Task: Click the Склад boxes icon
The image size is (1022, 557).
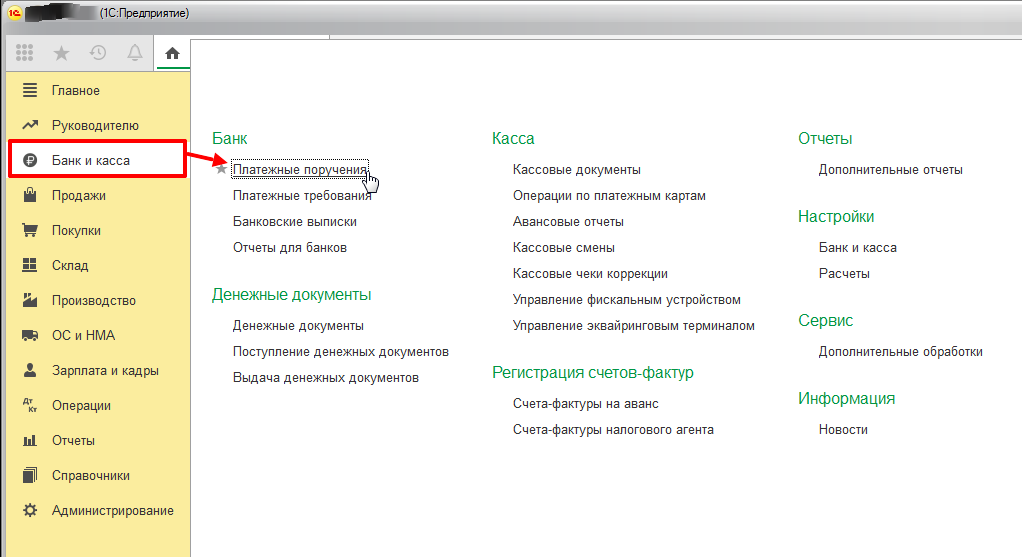Action: (30, 265)
